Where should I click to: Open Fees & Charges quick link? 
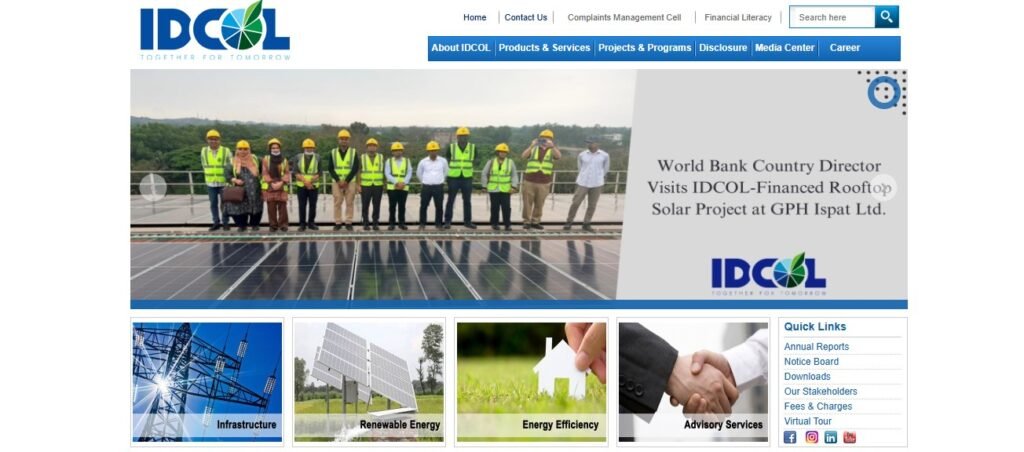pyautogui.click(x=818, y=406)
